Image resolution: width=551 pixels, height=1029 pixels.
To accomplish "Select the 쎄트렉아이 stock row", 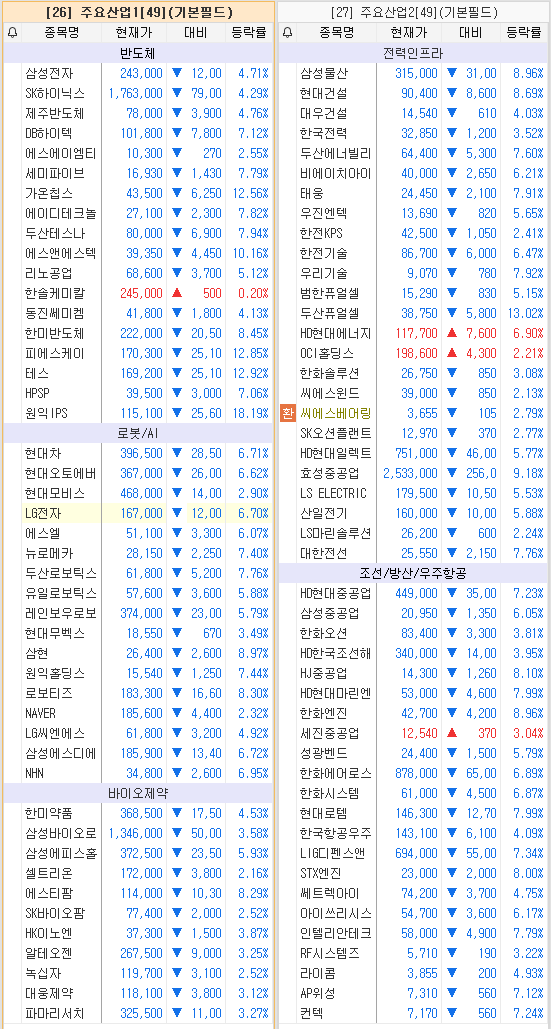I will (x=413, y=894).
